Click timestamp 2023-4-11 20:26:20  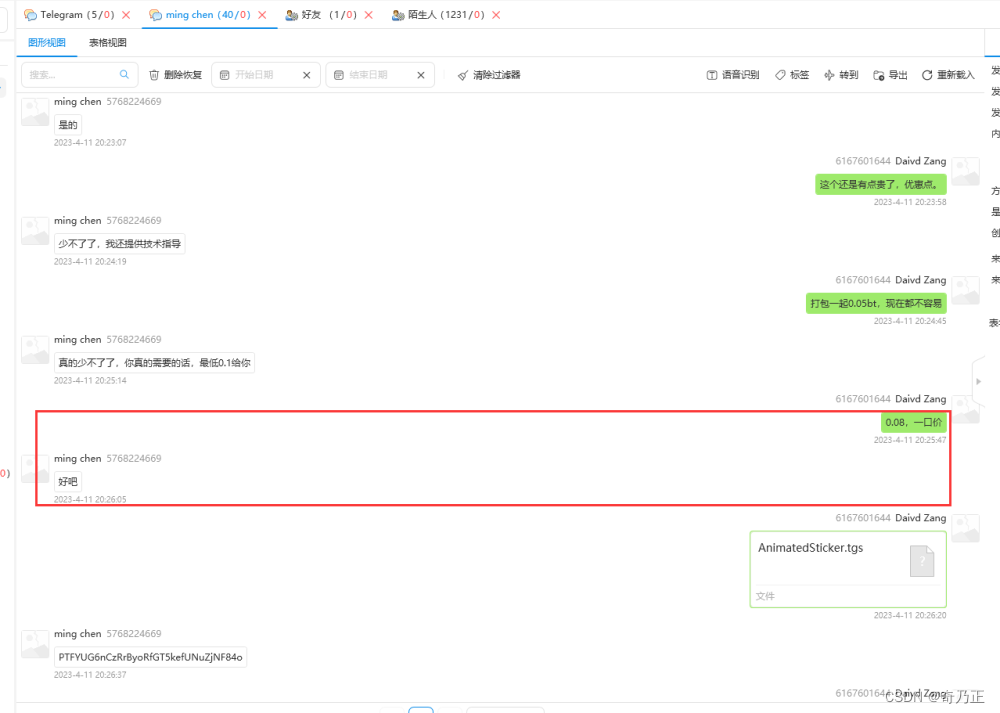910,615
